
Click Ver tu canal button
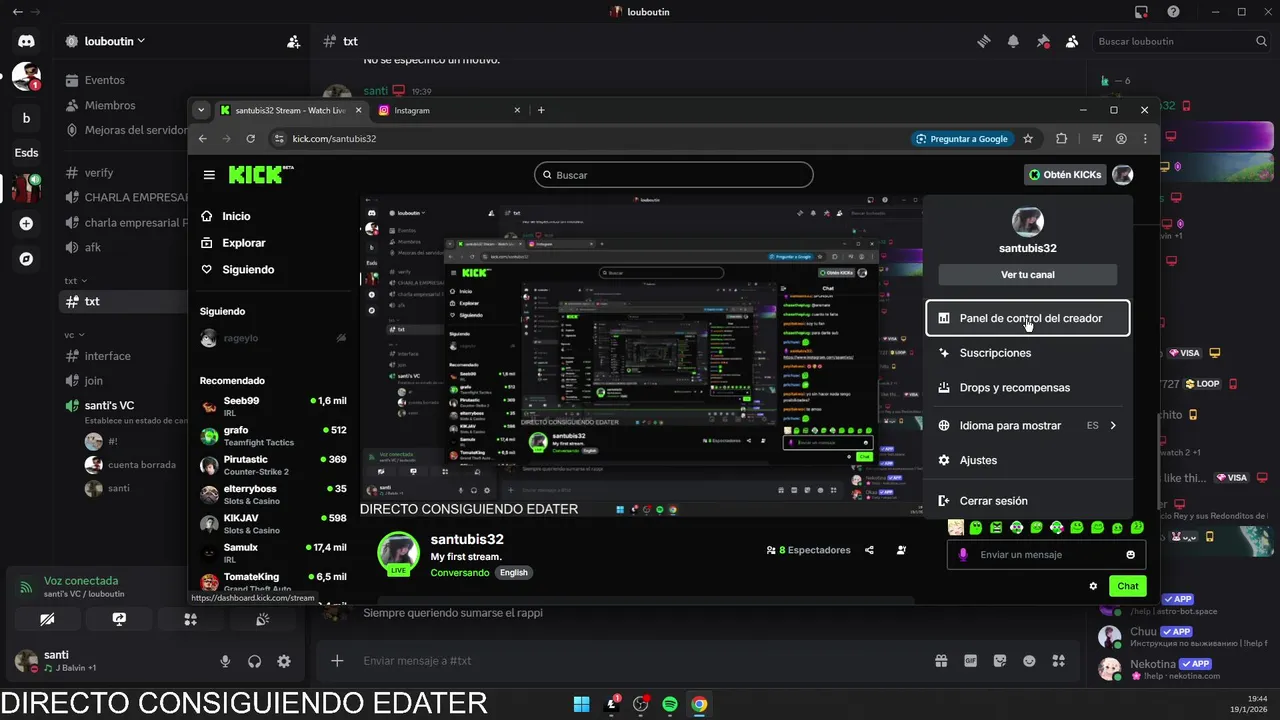pyautogui.click(x=1028, y=275)
